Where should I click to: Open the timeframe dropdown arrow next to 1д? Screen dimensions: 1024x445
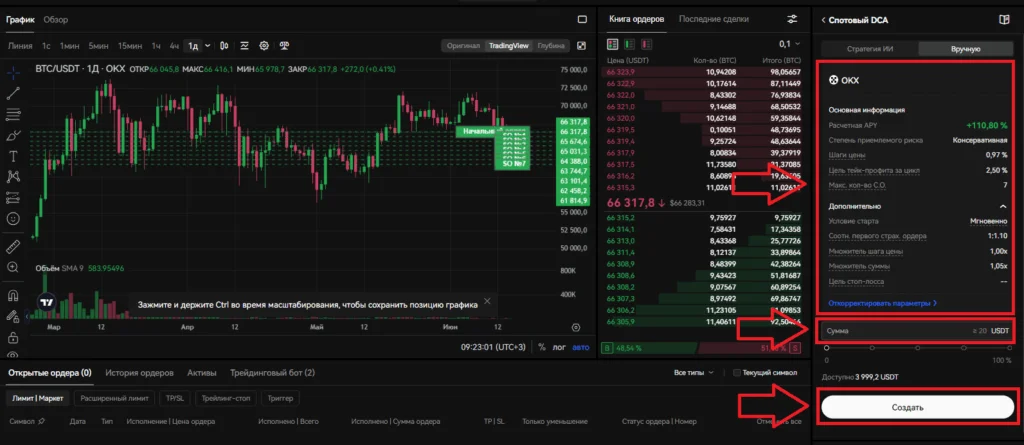208,46
